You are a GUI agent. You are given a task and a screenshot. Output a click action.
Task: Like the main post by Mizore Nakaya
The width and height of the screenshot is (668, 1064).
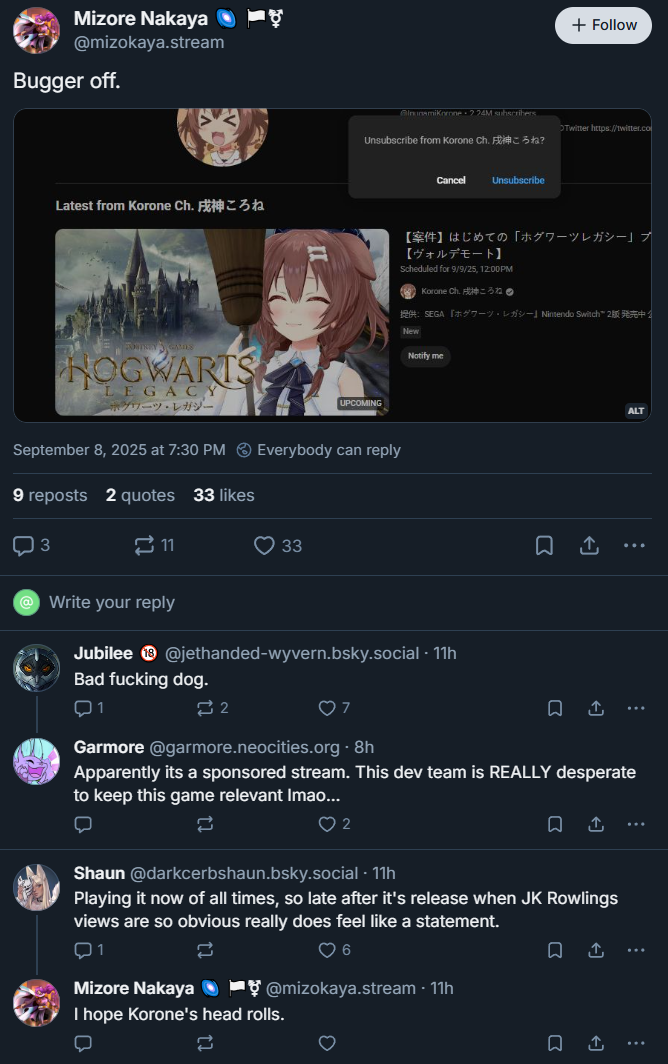coord(278,546)
